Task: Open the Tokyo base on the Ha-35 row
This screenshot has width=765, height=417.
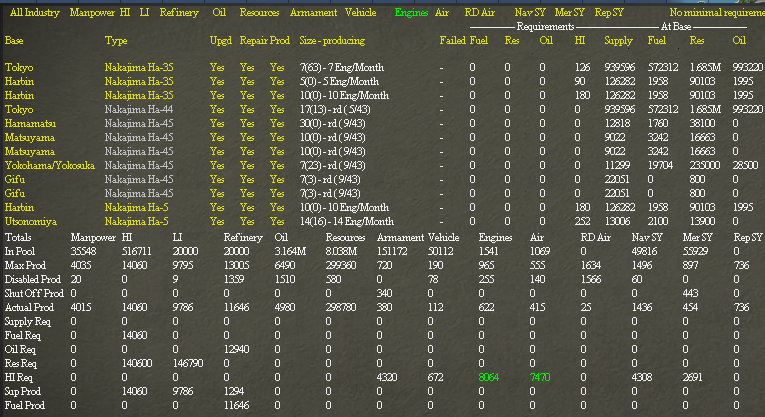Action: point(19,67)
